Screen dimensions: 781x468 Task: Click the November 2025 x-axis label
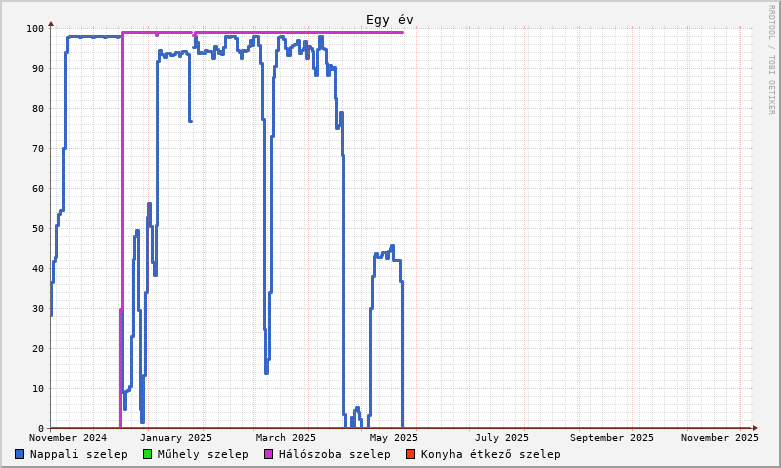tap(719, 437)
